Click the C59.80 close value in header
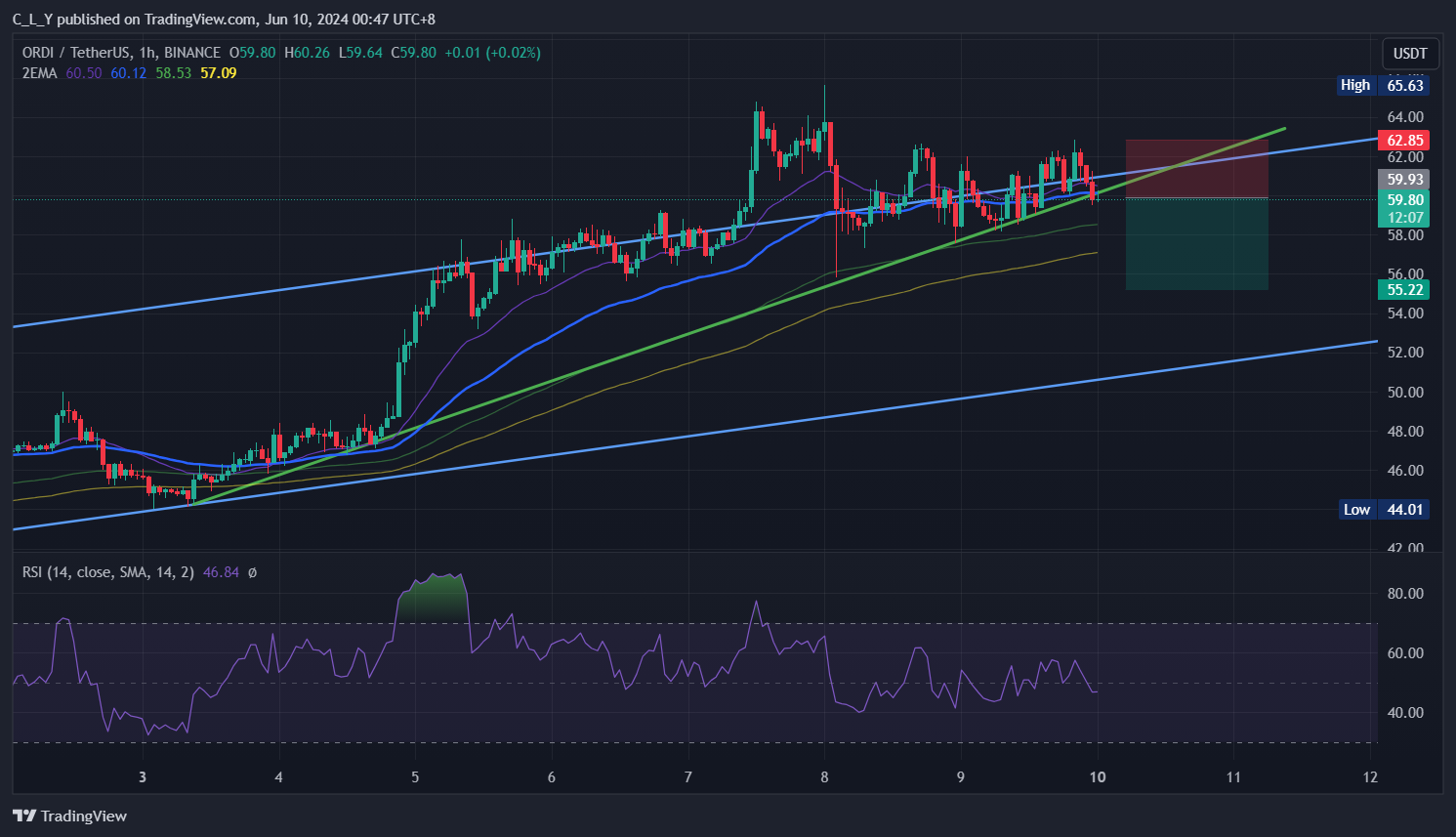Image resolution: width=1456 pixels, height=837 pixels. [x=414, y=53]
